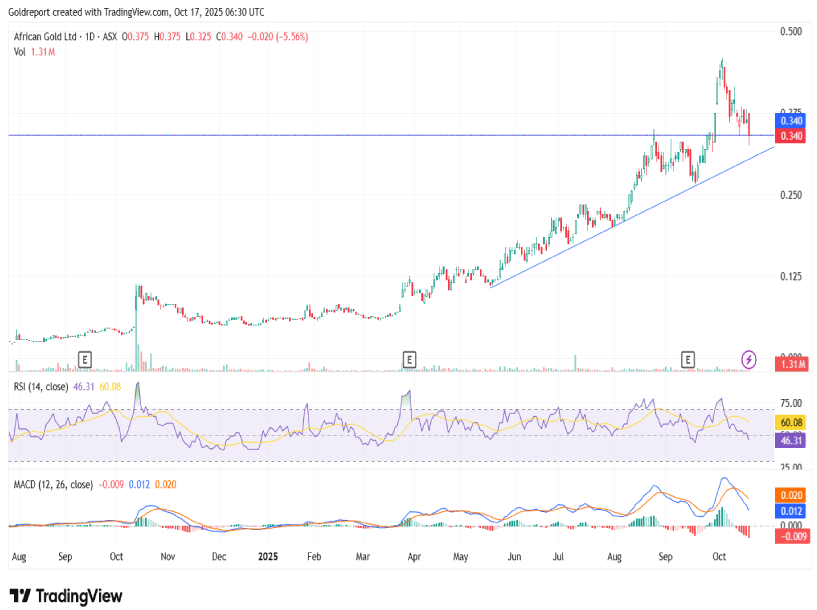The width and height of the screenshot is (817, 610).
Task: Open the earnings E marker near September 2025
Action: point(688,358)
